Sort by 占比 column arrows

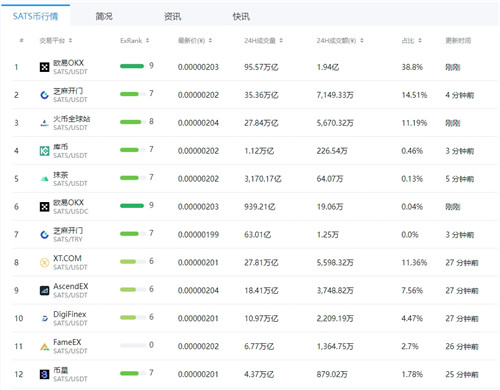tap(420, 40)
